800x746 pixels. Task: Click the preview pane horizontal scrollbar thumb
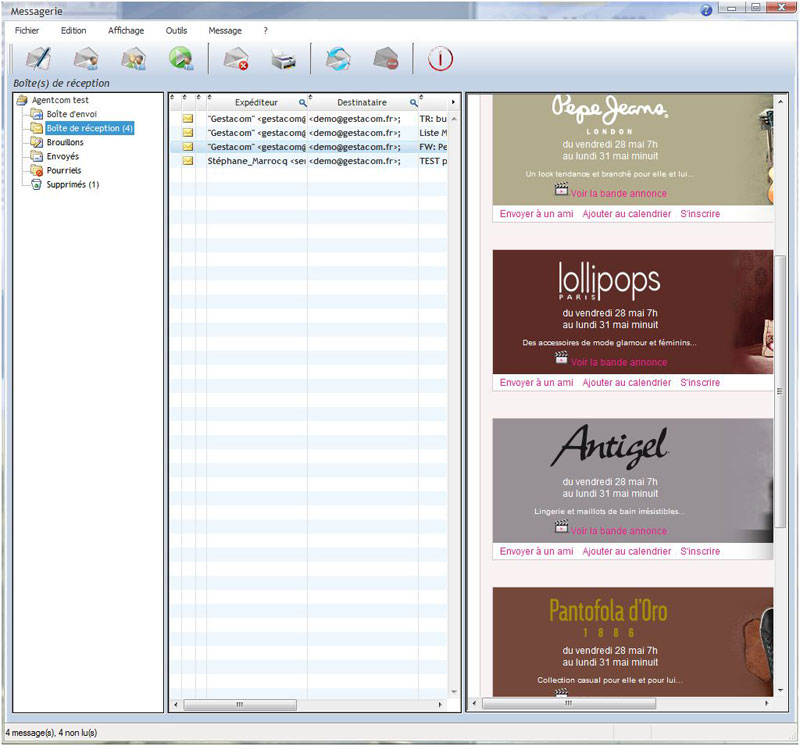tap(569, 703)
